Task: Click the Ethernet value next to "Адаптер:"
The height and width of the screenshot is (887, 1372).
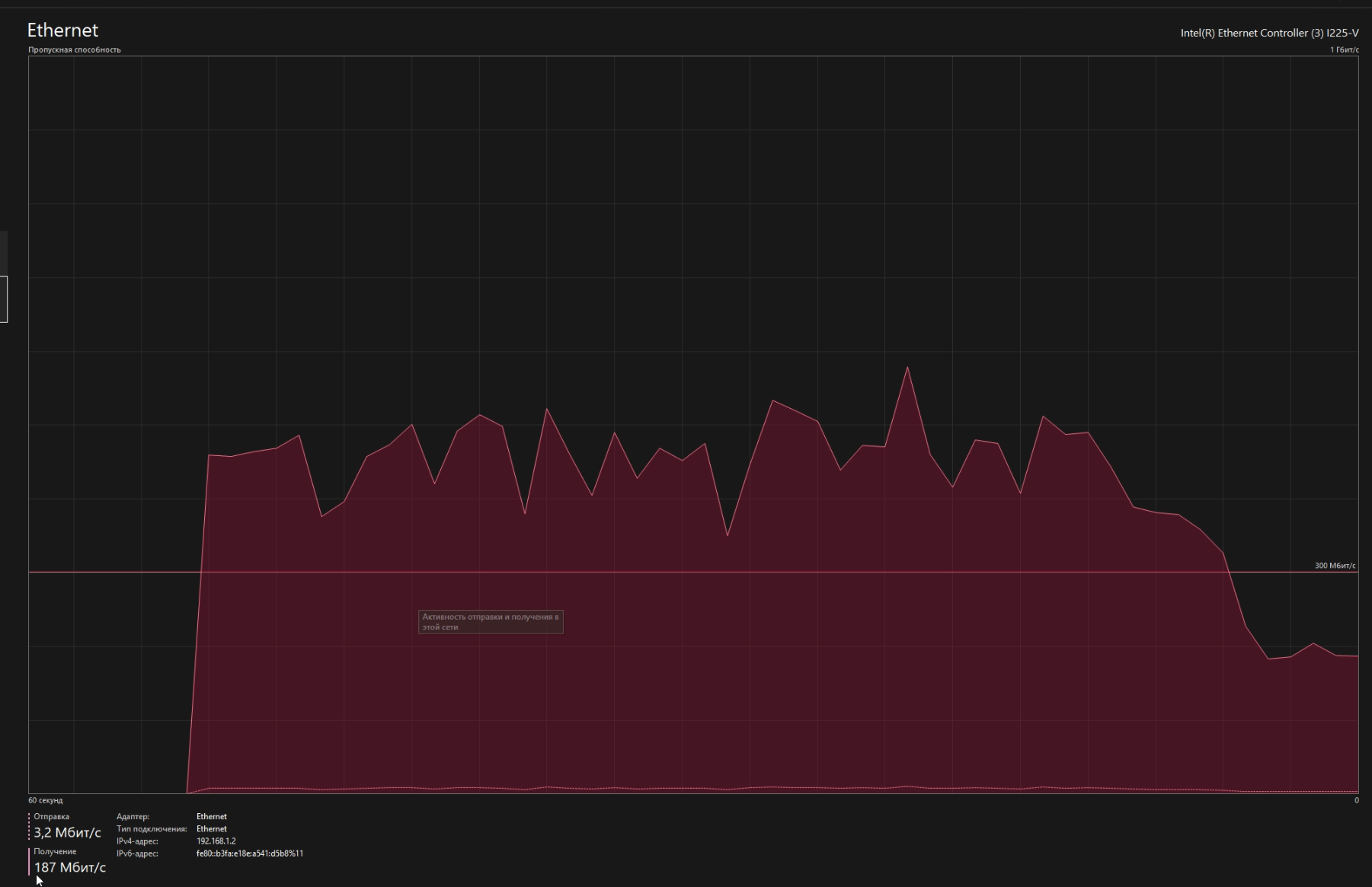Action: coord(212,816)
